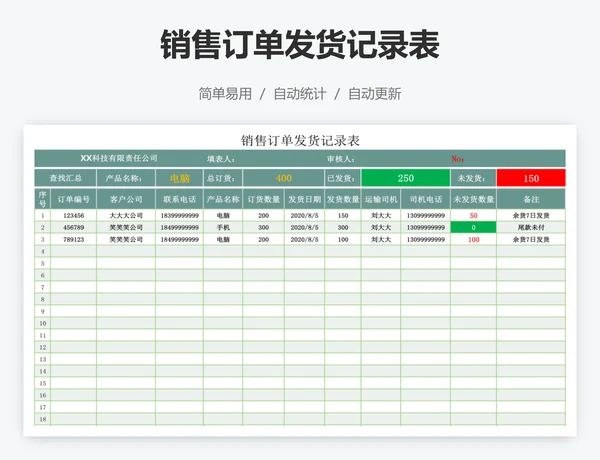Select customer cell 大大大公司
The width and height of the screenshot is (600, 460).
tap(126, 215)
